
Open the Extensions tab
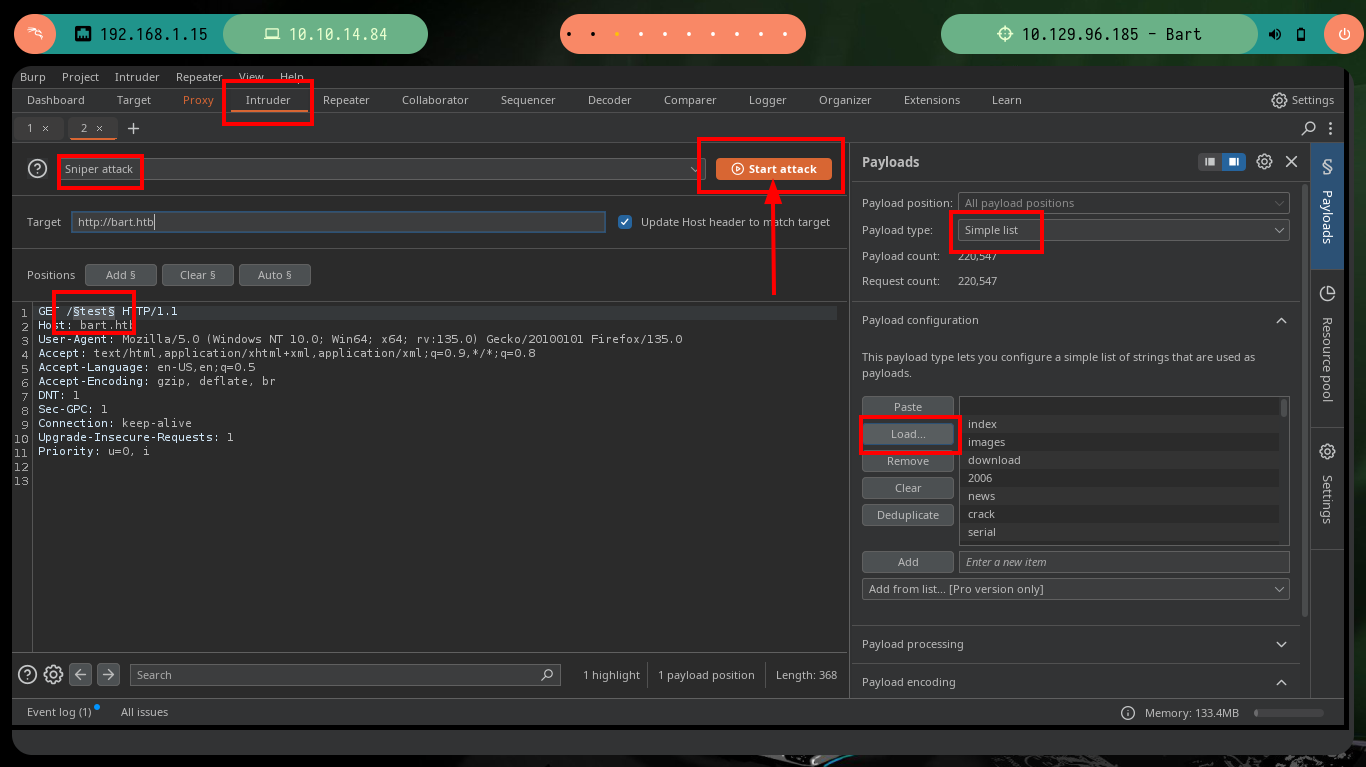[x=931, y=100]
